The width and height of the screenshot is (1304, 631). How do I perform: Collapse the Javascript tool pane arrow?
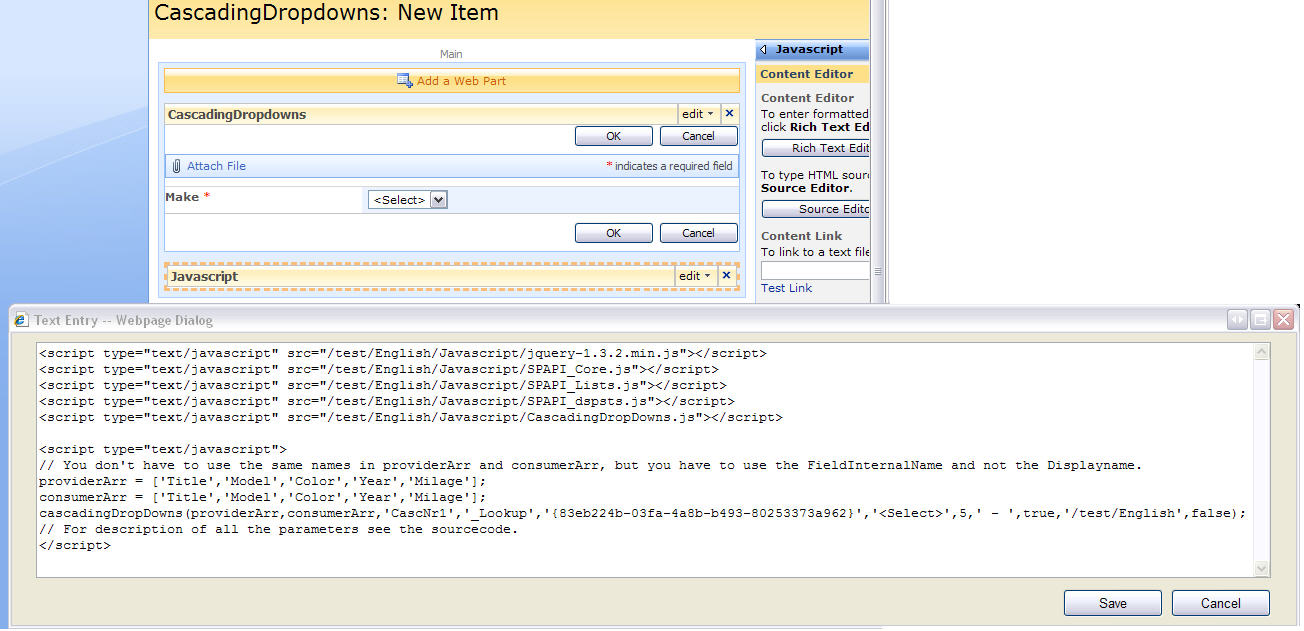(764, 49)
